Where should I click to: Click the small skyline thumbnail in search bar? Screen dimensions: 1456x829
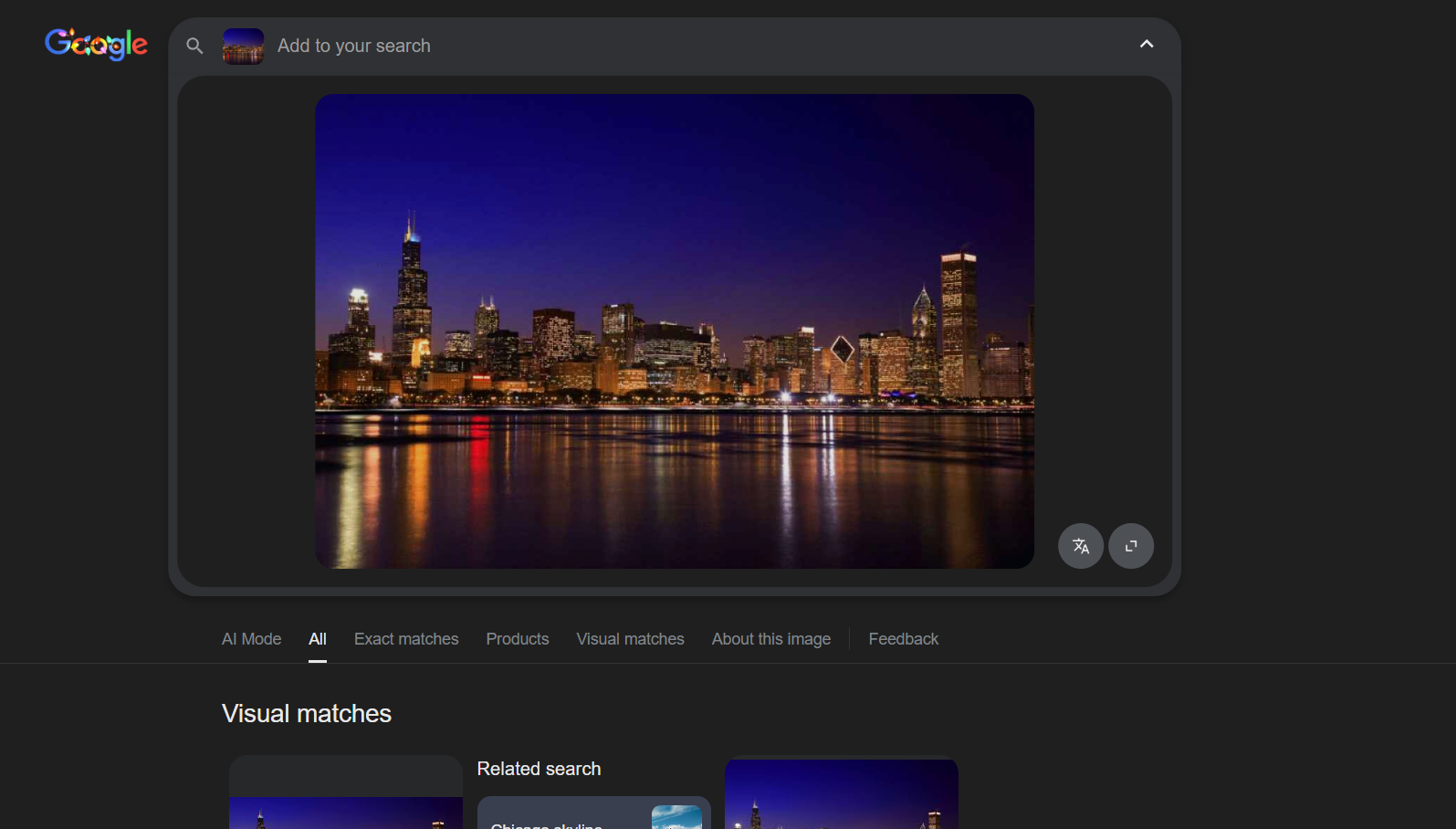[243, 46]
